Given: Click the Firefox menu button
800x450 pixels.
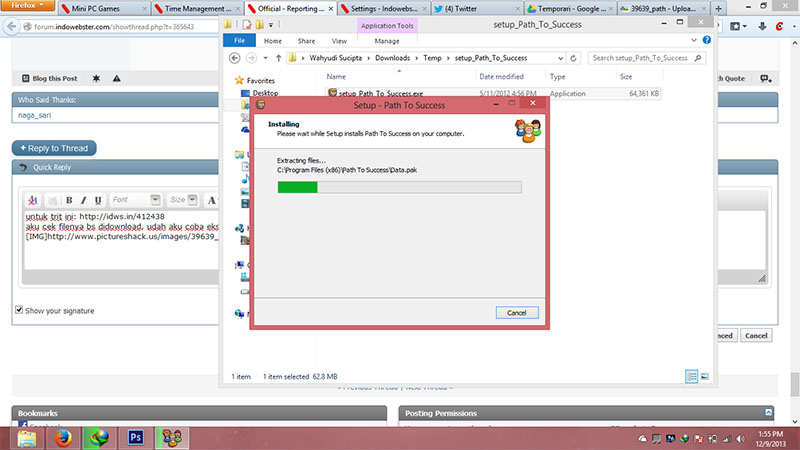Looking at the screenshot, I should [x=27, y=5].
